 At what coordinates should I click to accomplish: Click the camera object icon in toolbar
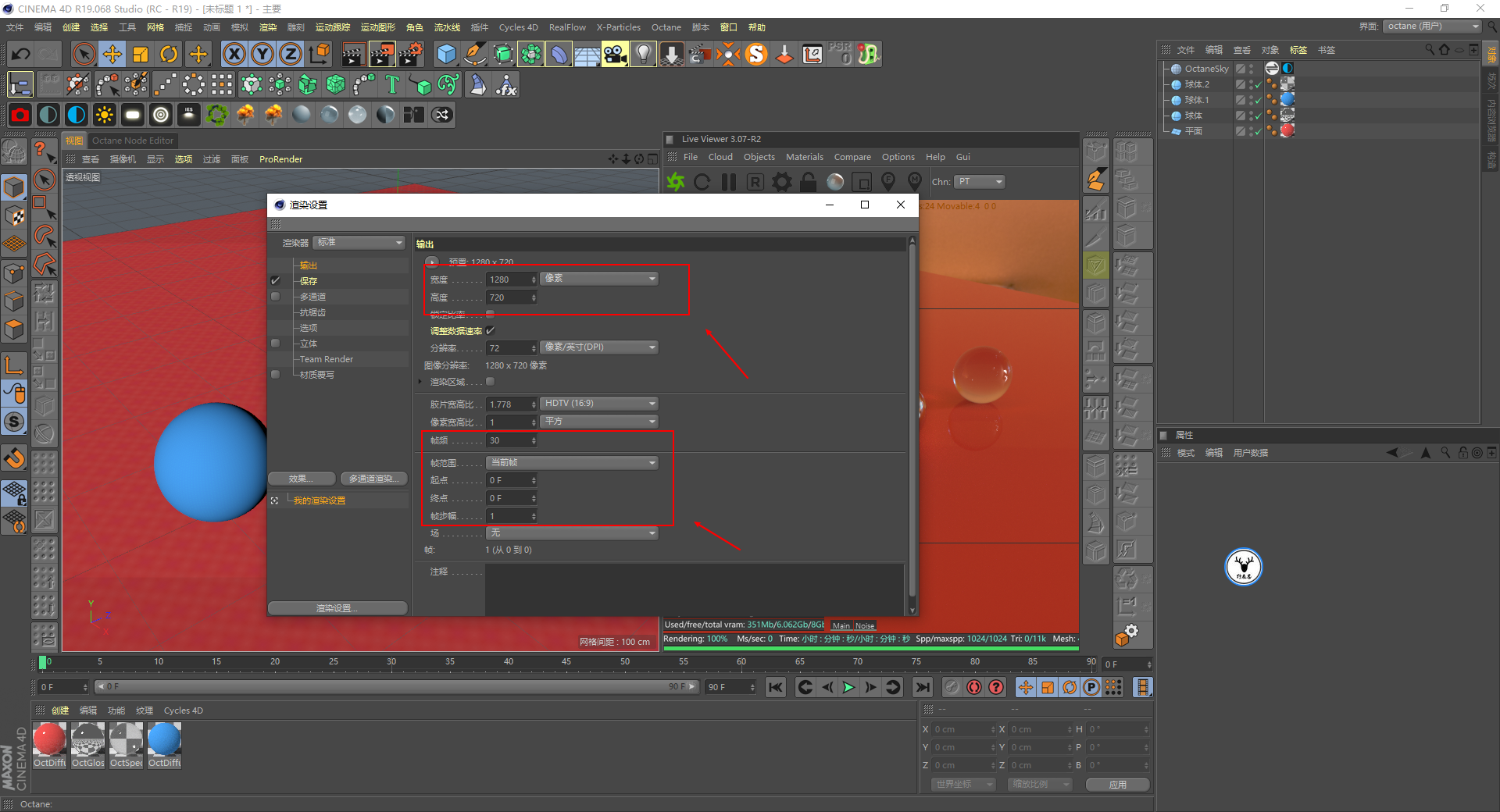[615, 54]
